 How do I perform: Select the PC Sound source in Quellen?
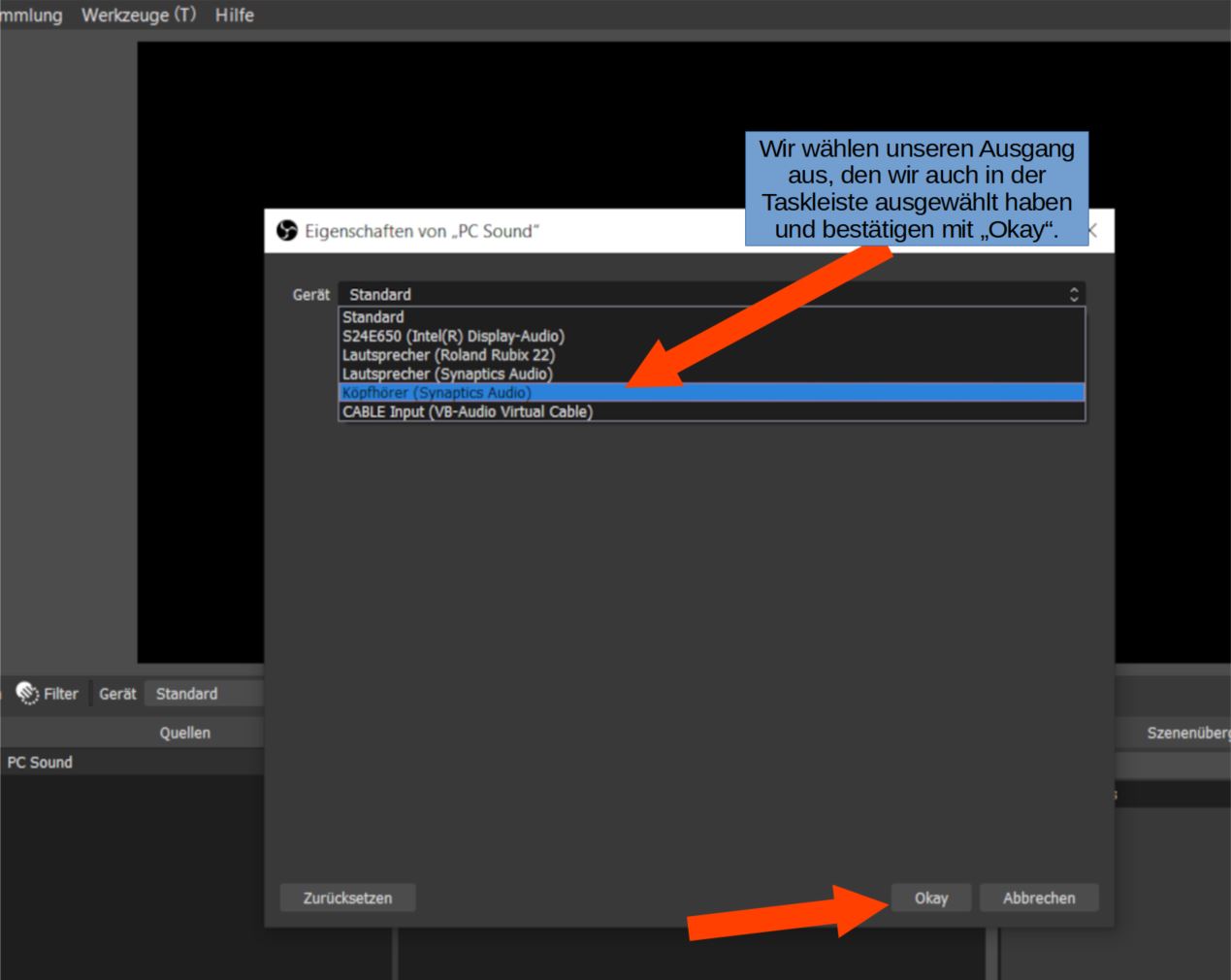[x=40, y=763]
